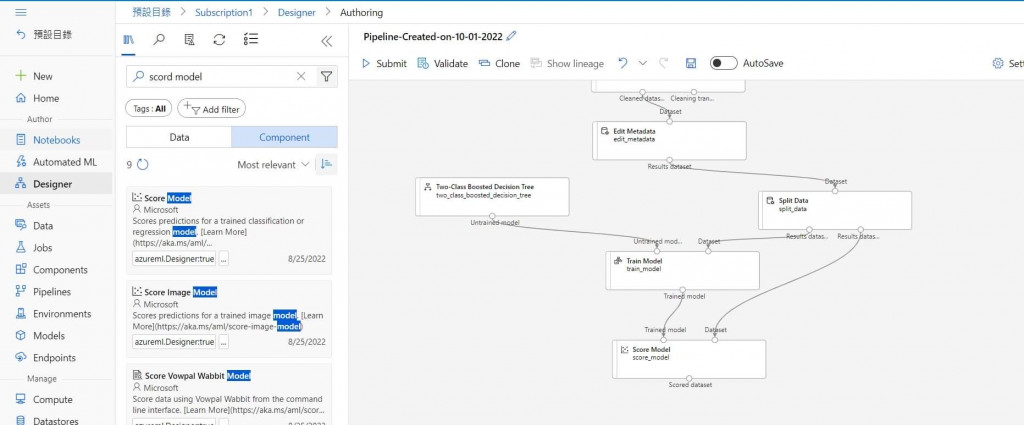Open the checklist panel icon
1024x425 pixels.
tap(250, 39)
